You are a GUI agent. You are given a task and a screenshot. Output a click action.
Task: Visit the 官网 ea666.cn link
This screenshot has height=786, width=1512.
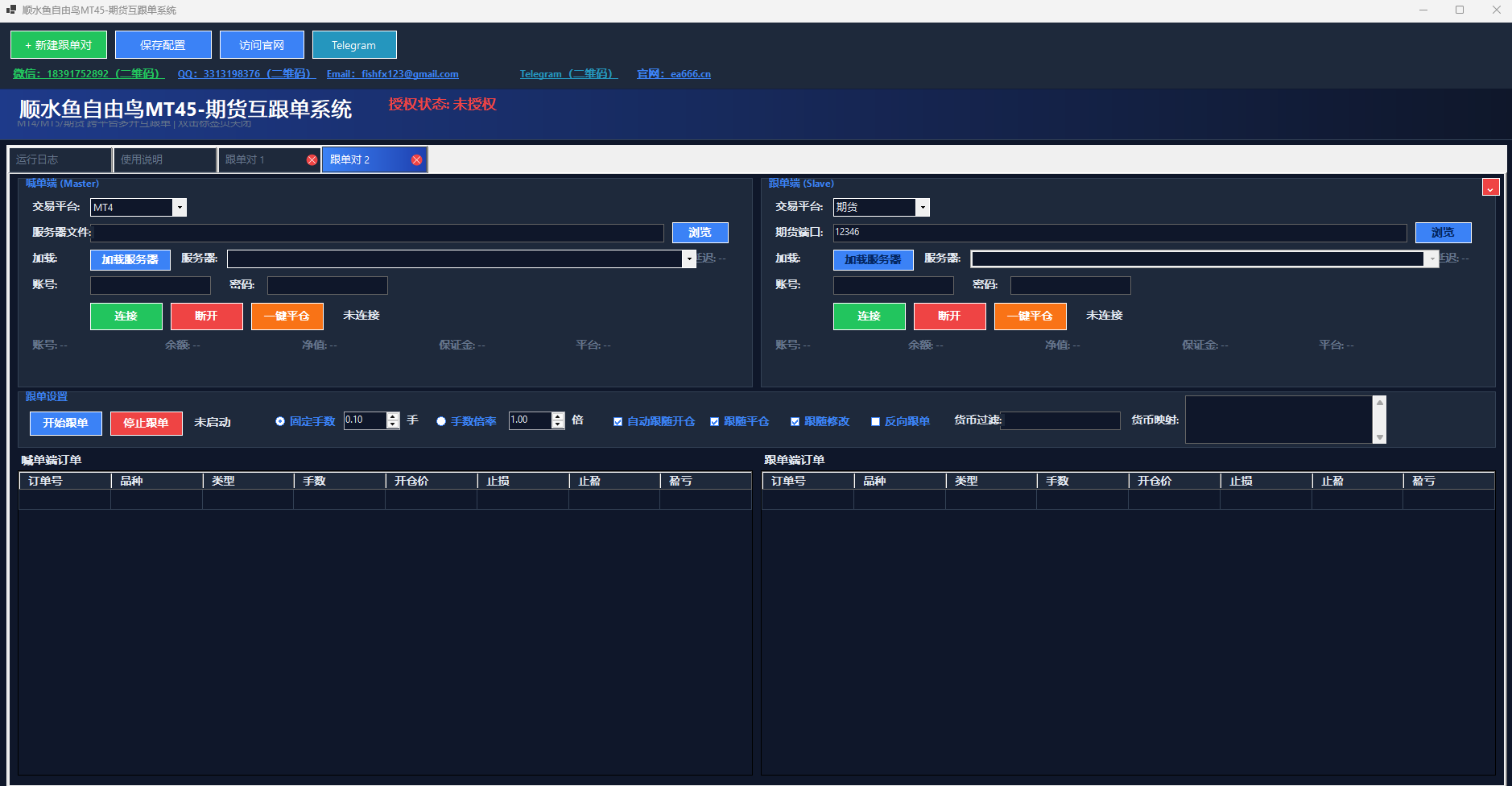(x=674, y=74)
